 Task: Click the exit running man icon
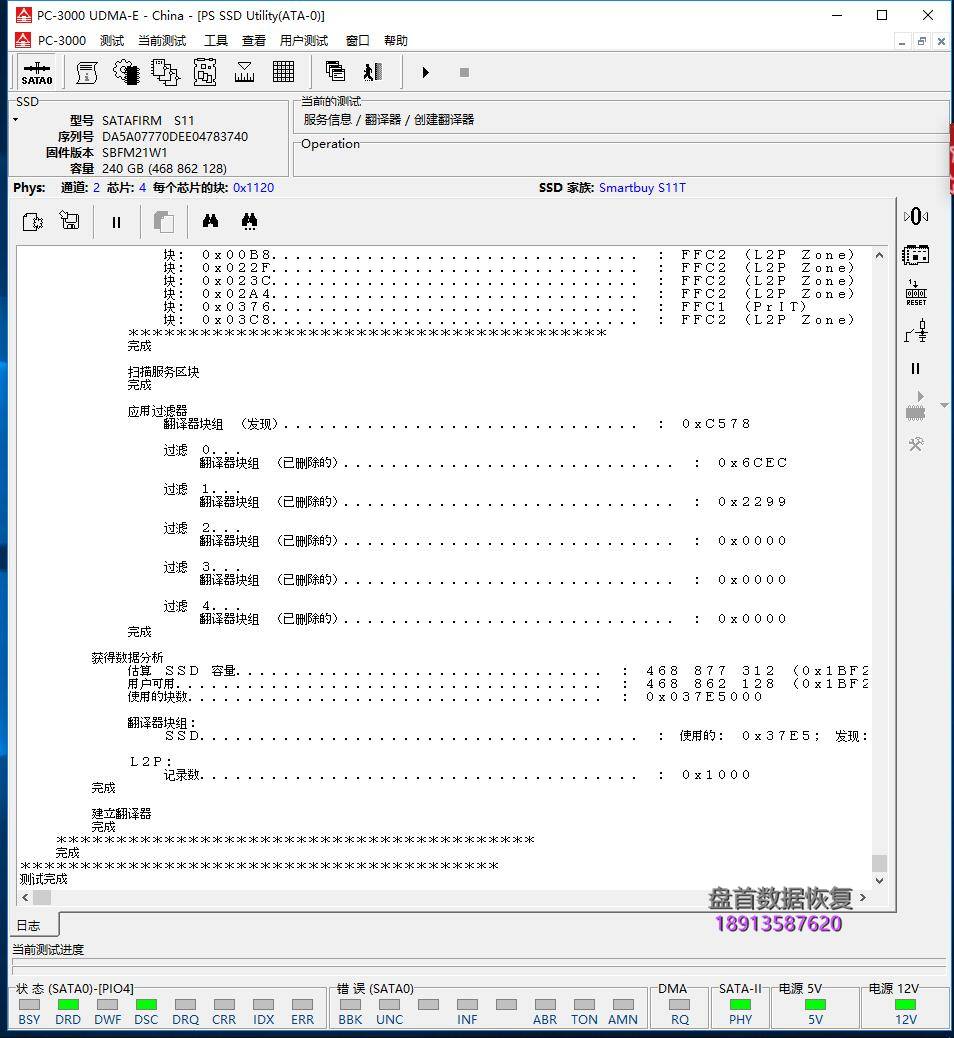pos(373,72)
